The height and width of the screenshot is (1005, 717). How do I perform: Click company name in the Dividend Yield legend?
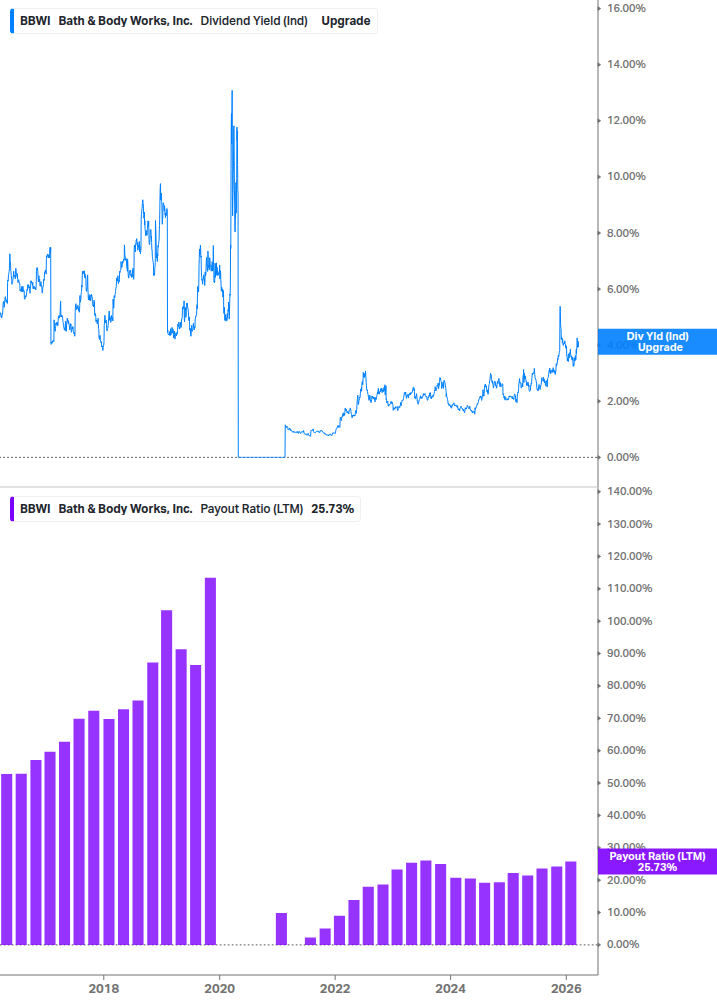tap(126, 21)
